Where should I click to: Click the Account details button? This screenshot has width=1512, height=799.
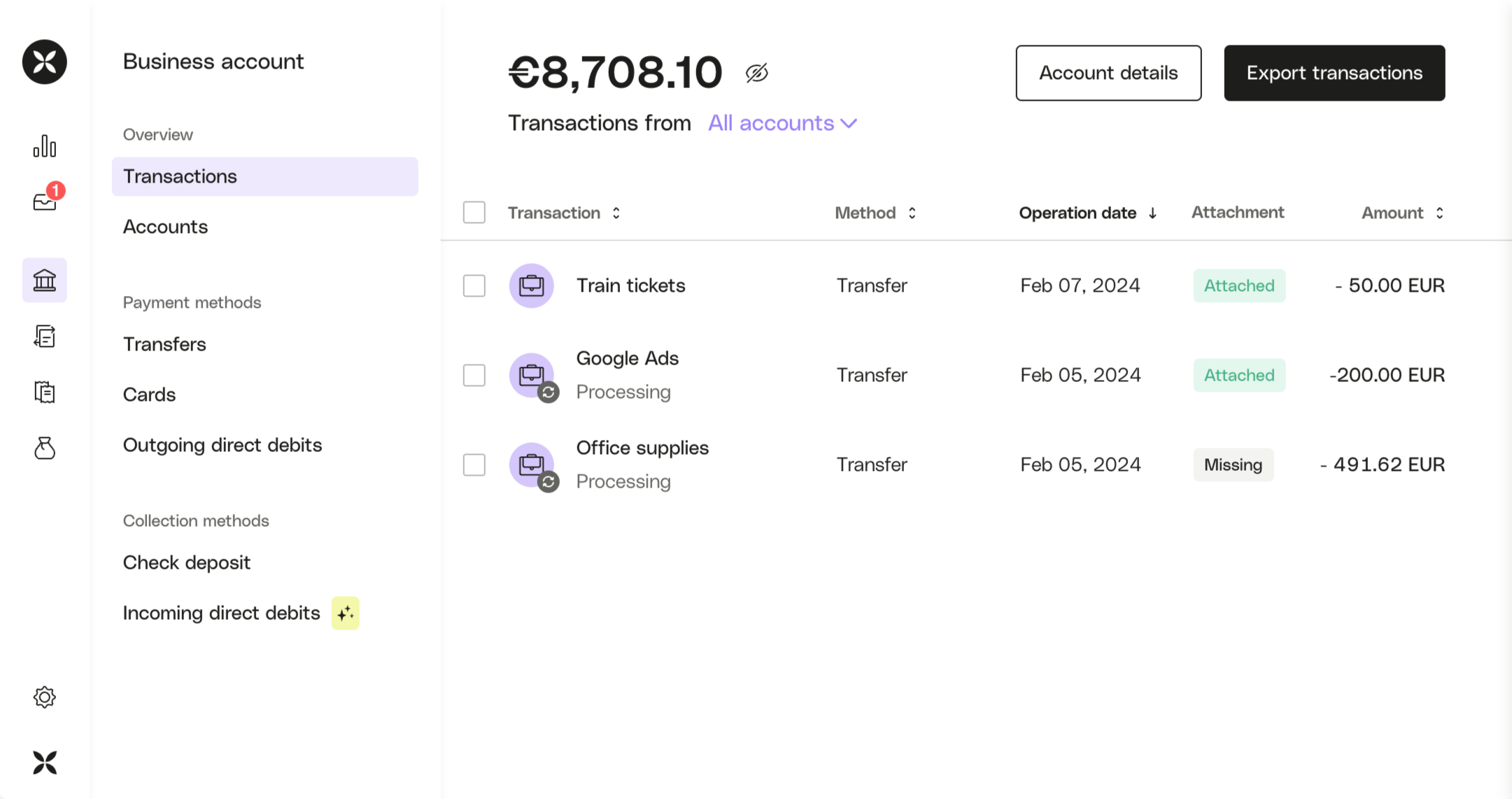click(x=1108, y=73)
